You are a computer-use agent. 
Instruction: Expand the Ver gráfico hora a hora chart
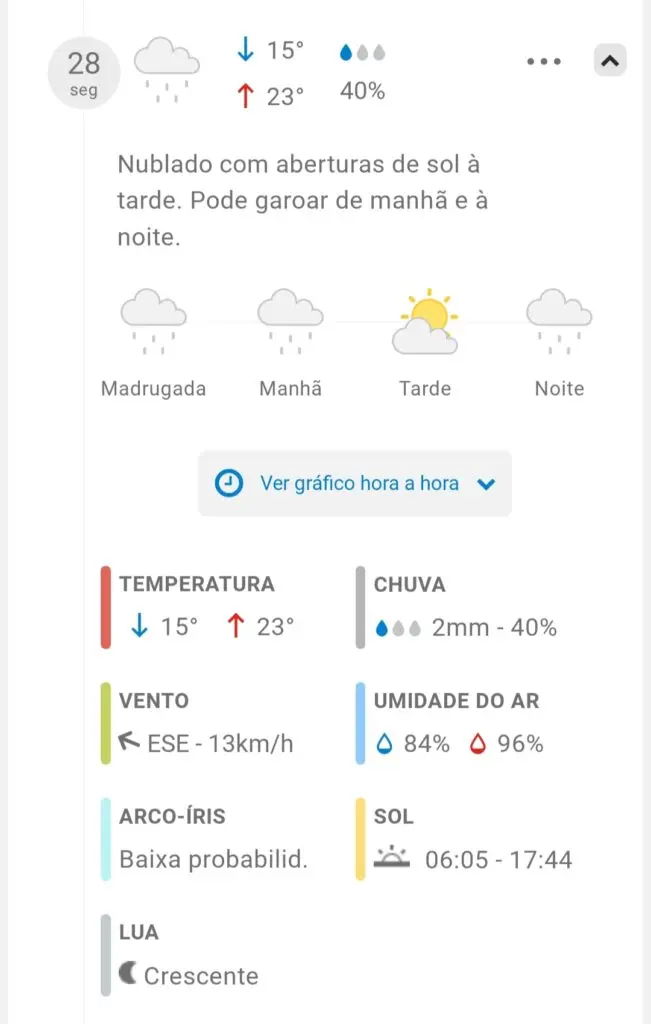coord(355,483)
